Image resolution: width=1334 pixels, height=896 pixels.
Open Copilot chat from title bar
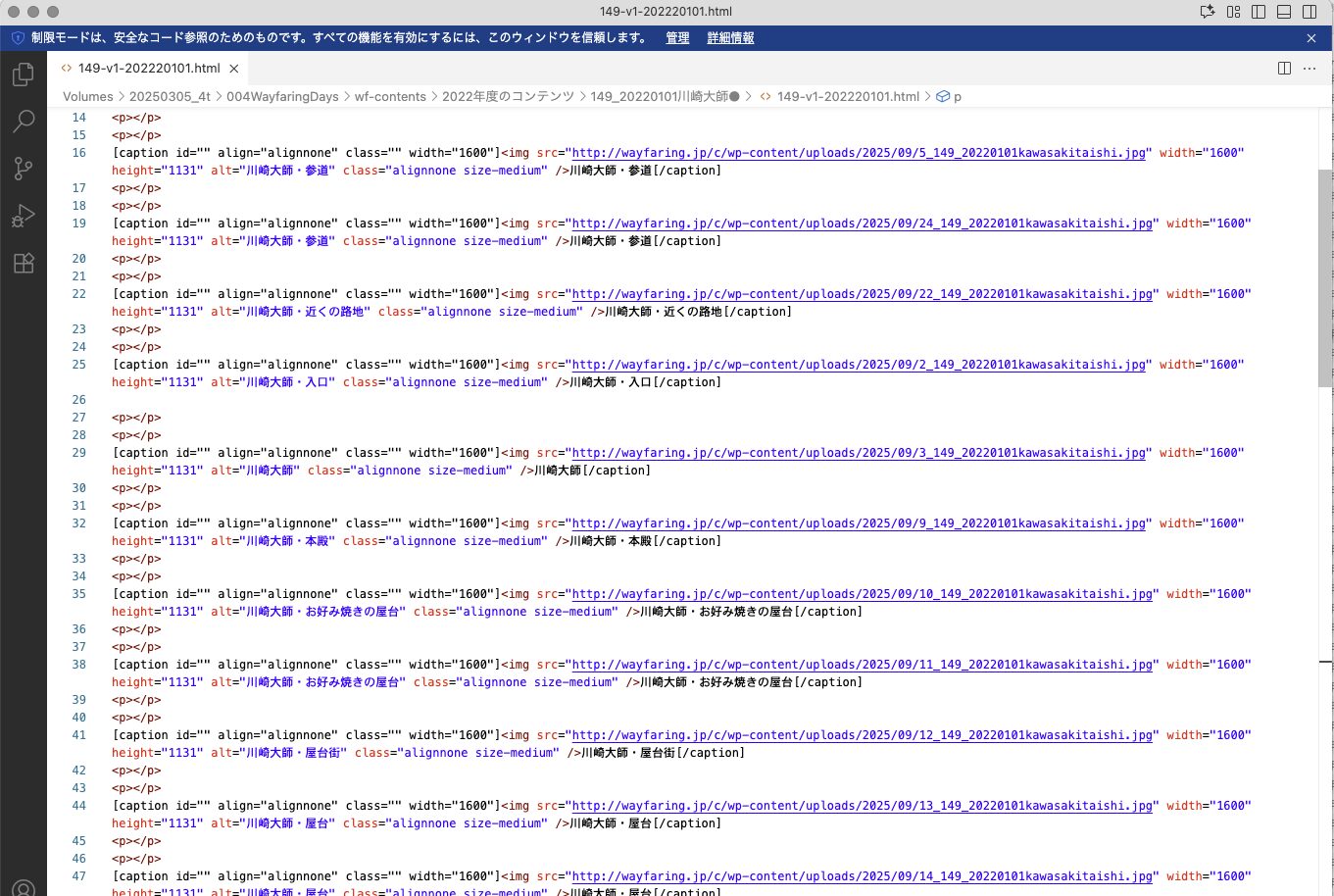click(x=1208, y=12)
